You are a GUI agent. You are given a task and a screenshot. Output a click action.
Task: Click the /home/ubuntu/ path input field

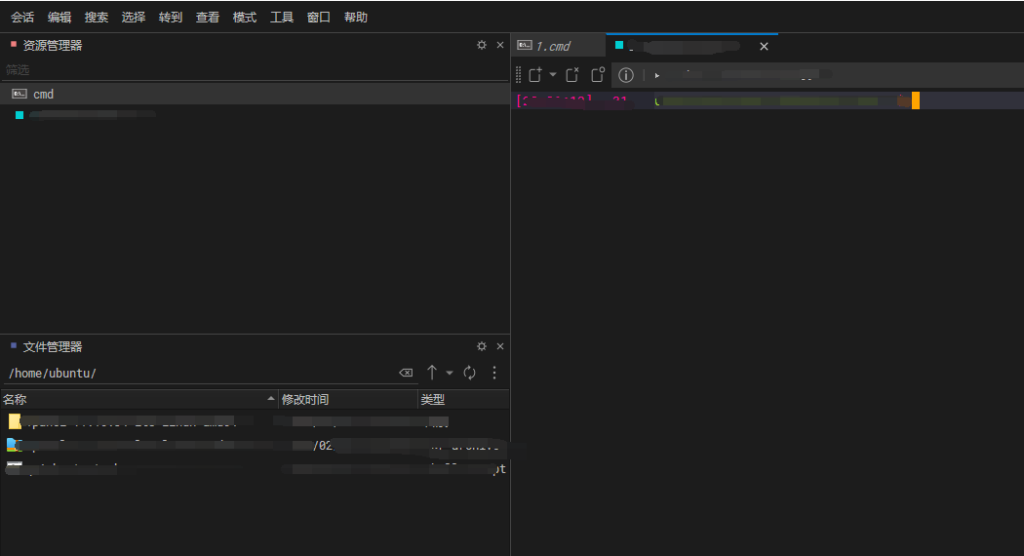coord(200,373)
